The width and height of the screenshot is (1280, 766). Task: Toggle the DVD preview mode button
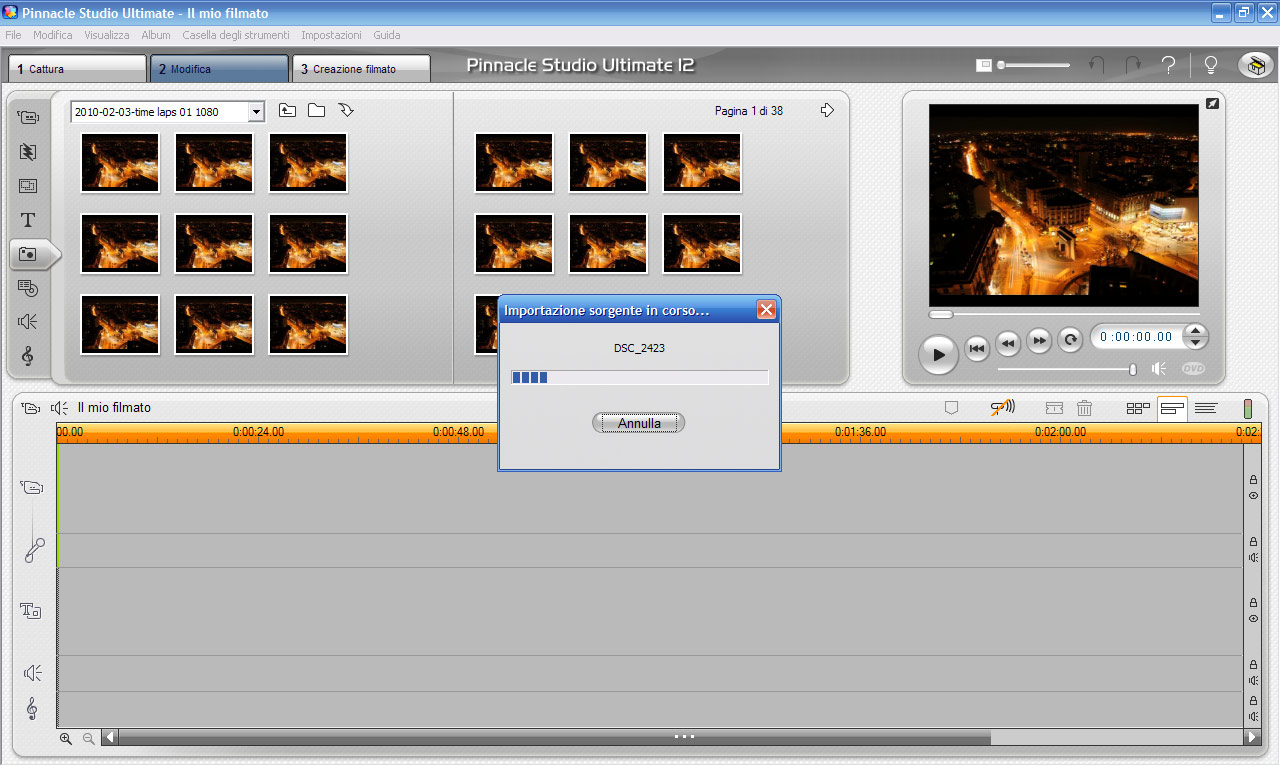click(1193, 368)
